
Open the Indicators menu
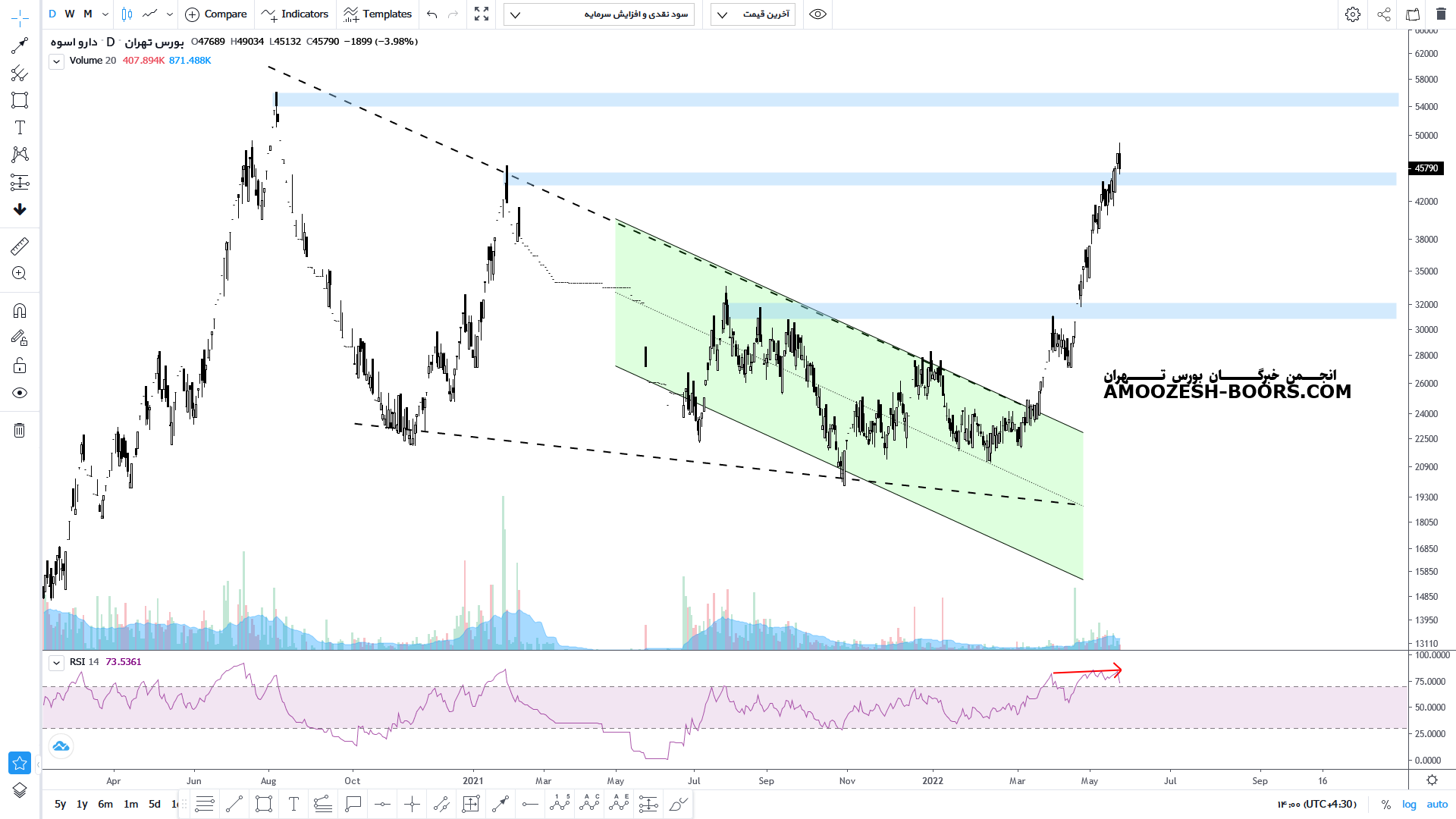pyautogui.click(x=295, y=14)
